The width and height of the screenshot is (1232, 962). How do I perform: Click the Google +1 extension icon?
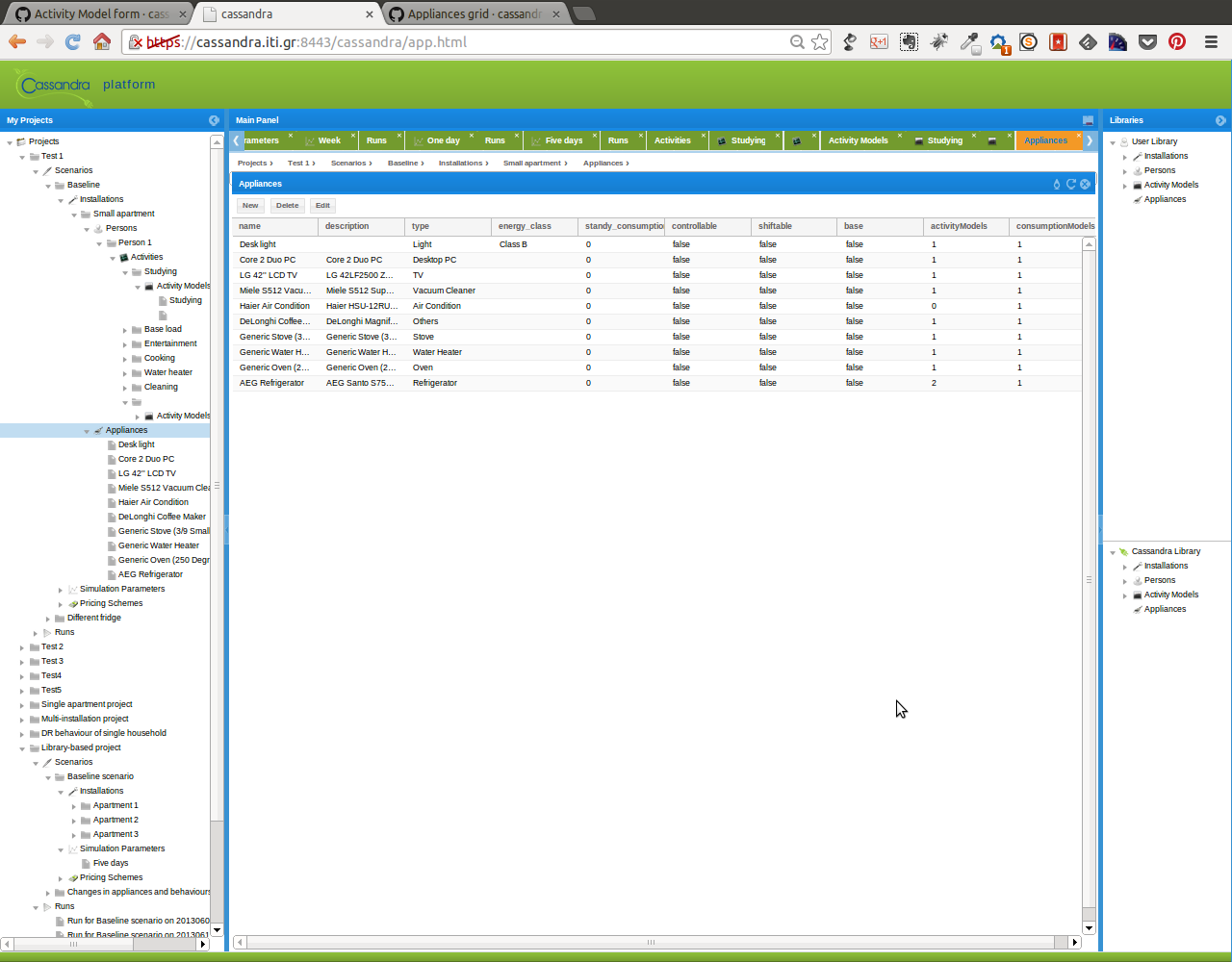point(879,41)
